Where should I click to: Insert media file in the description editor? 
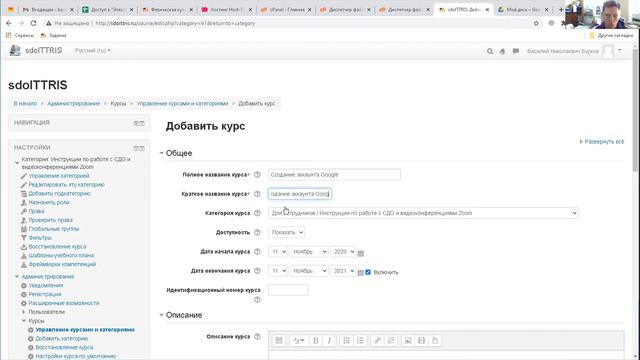(421, 340)
